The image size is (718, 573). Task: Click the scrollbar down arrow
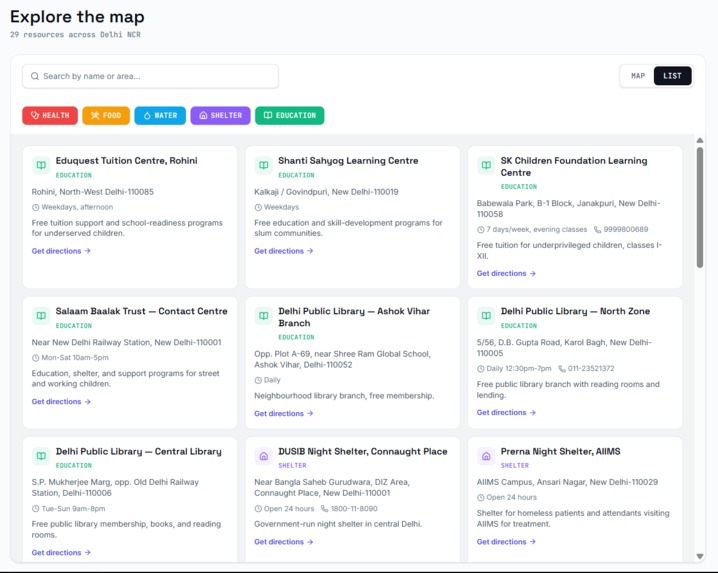[x=700, y=557]
